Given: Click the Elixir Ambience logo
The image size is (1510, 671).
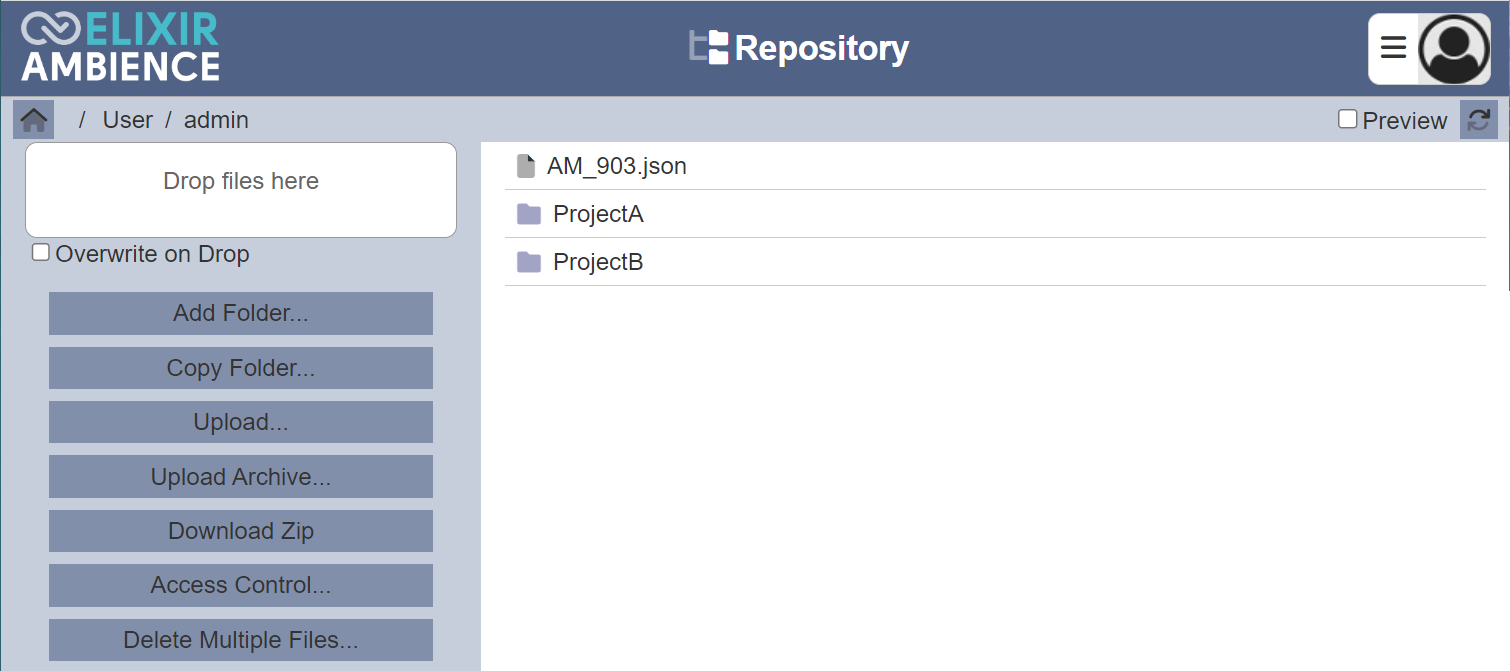Looking at the screenshot, I should [x=120, y=48].
